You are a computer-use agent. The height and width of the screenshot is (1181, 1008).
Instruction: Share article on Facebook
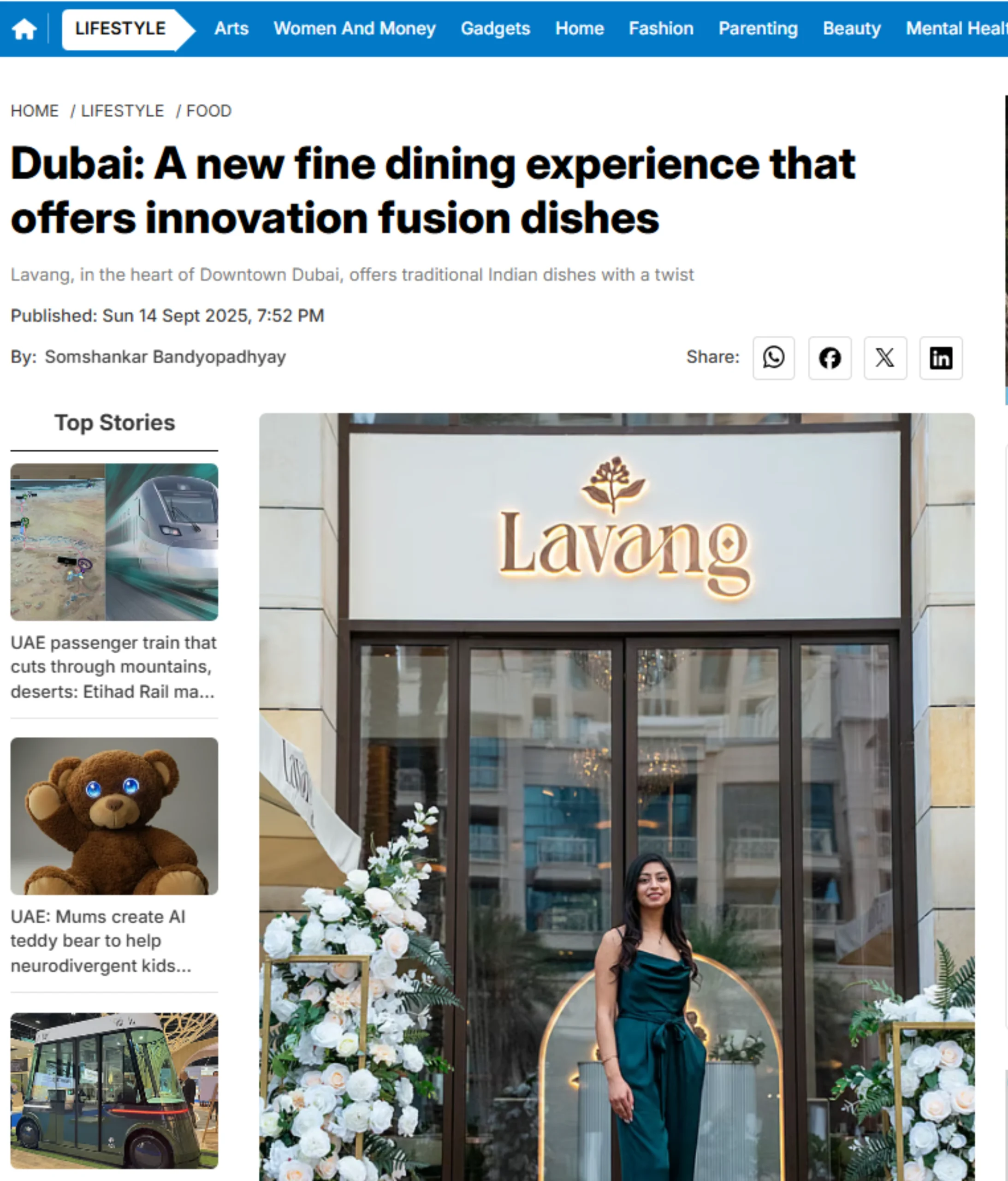pyautogui.click(x=830, y=358)
